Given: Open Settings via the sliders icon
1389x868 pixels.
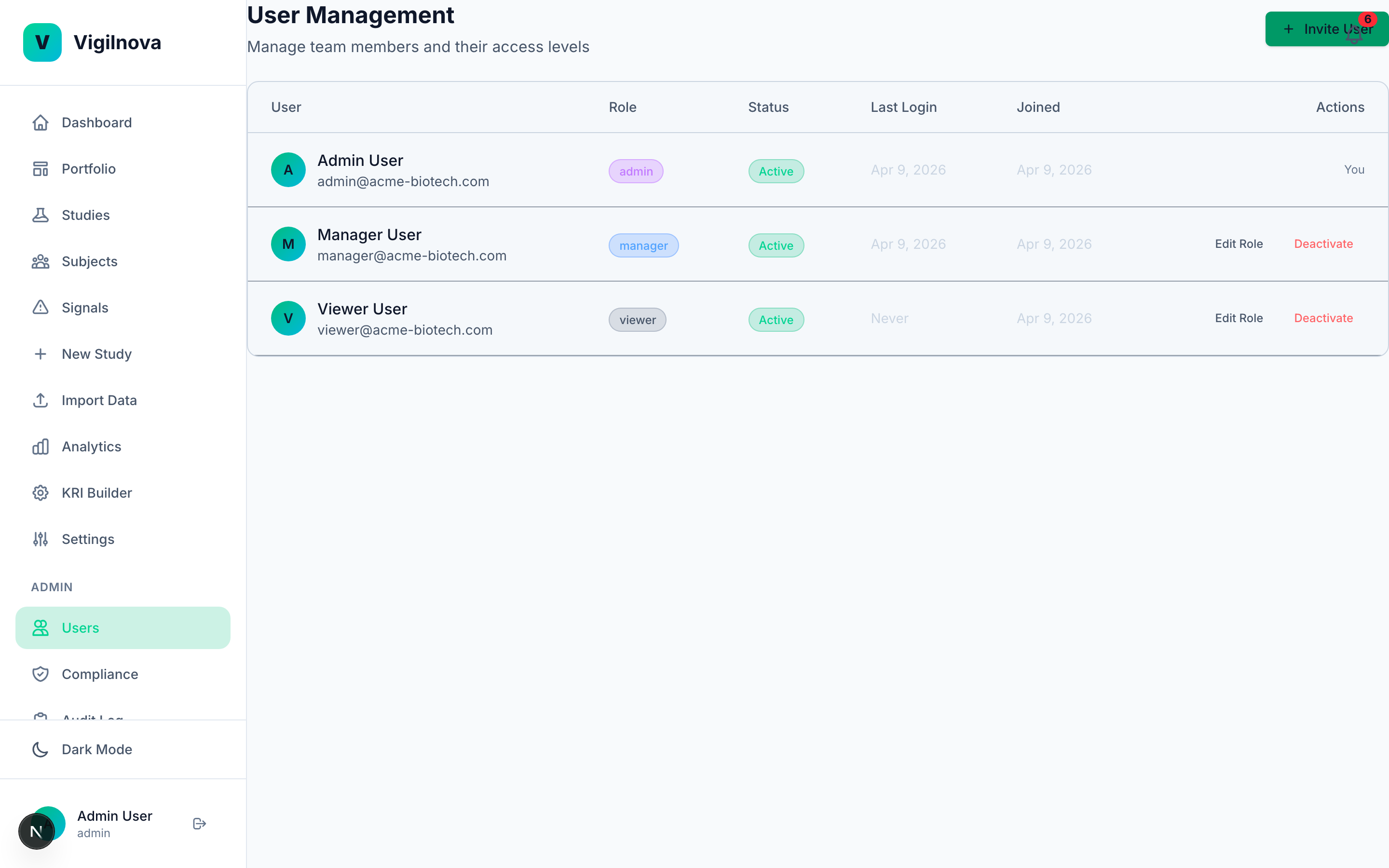Looking at the screenshot, I should point(40,539).
